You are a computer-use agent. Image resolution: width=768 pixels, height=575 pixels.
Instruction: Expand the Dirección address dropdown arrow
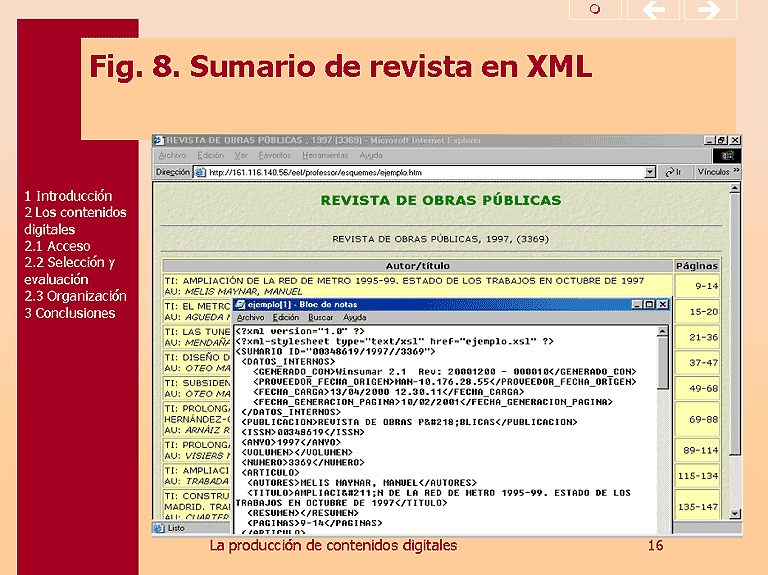pos(650,172)
